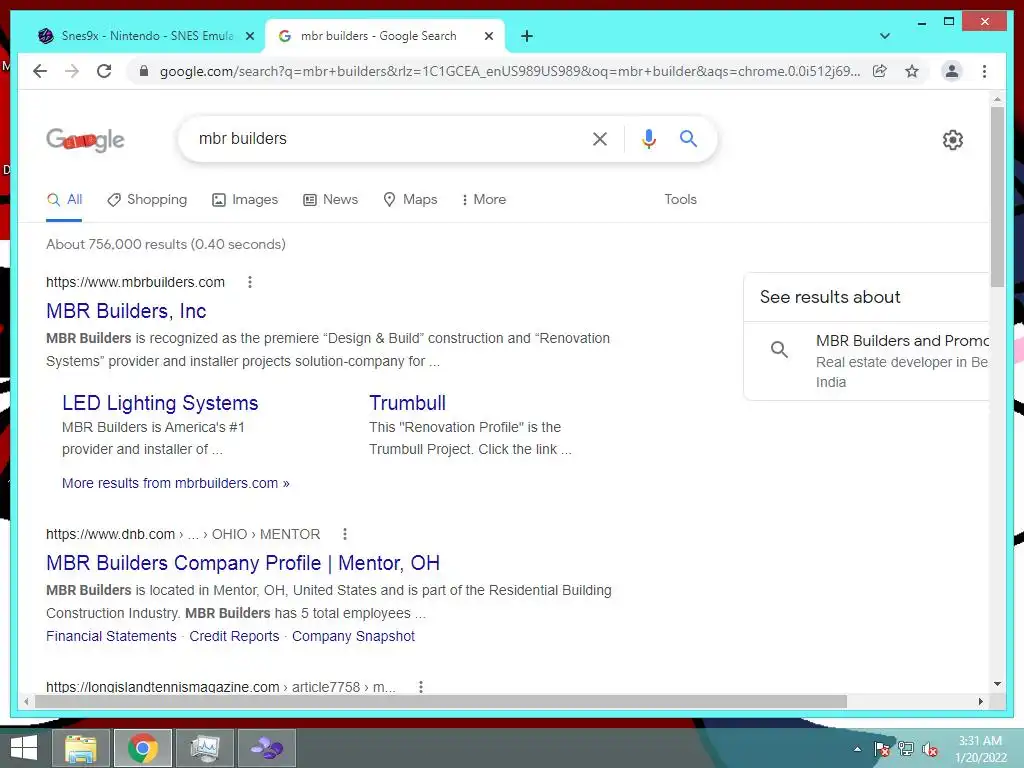The width and height of the screenshot is (1024, 768).
Task: Click the About 756,000 results text
Action: click(x=166, y=244)
